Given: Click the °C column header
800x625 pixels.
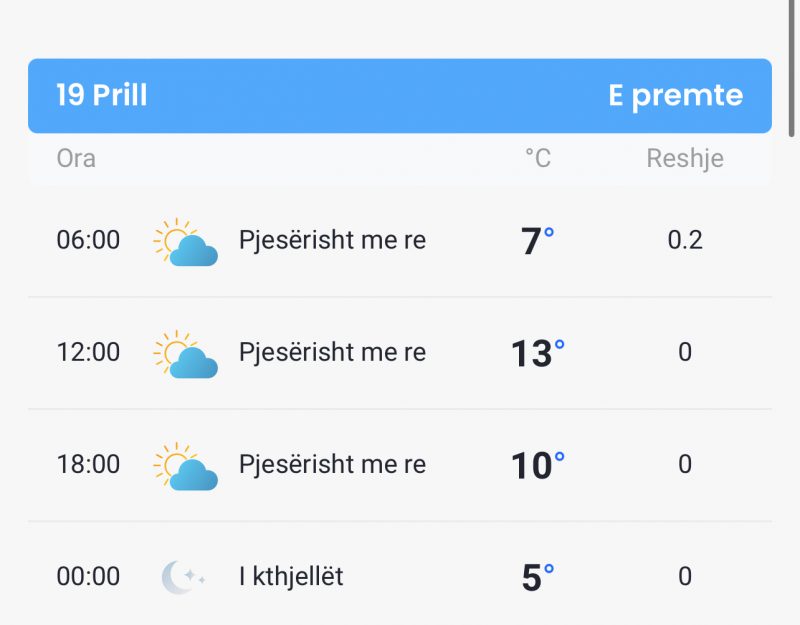Looking at the screenshot, I should 538,158.
